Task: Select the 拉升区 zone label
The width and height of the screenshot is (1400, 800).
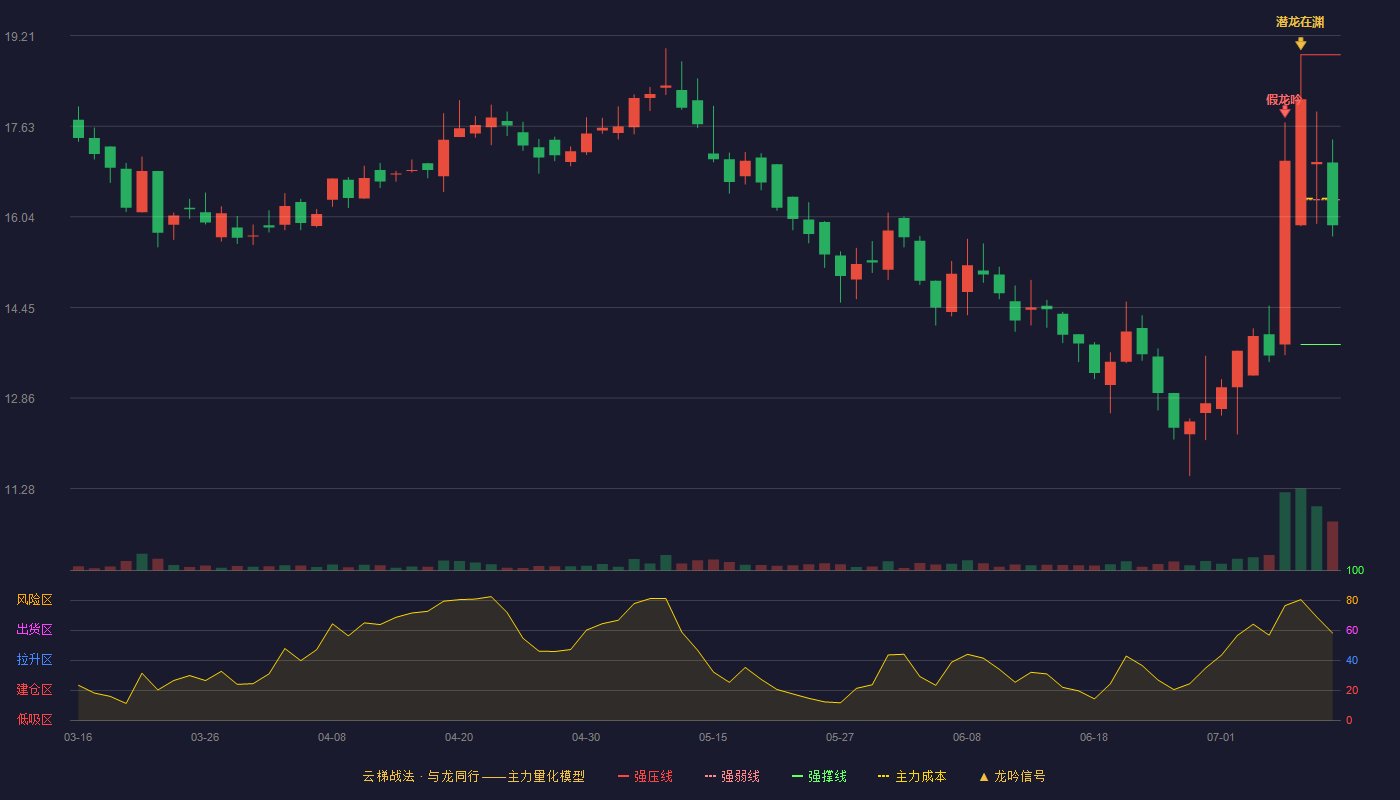Action: (34, 660)
